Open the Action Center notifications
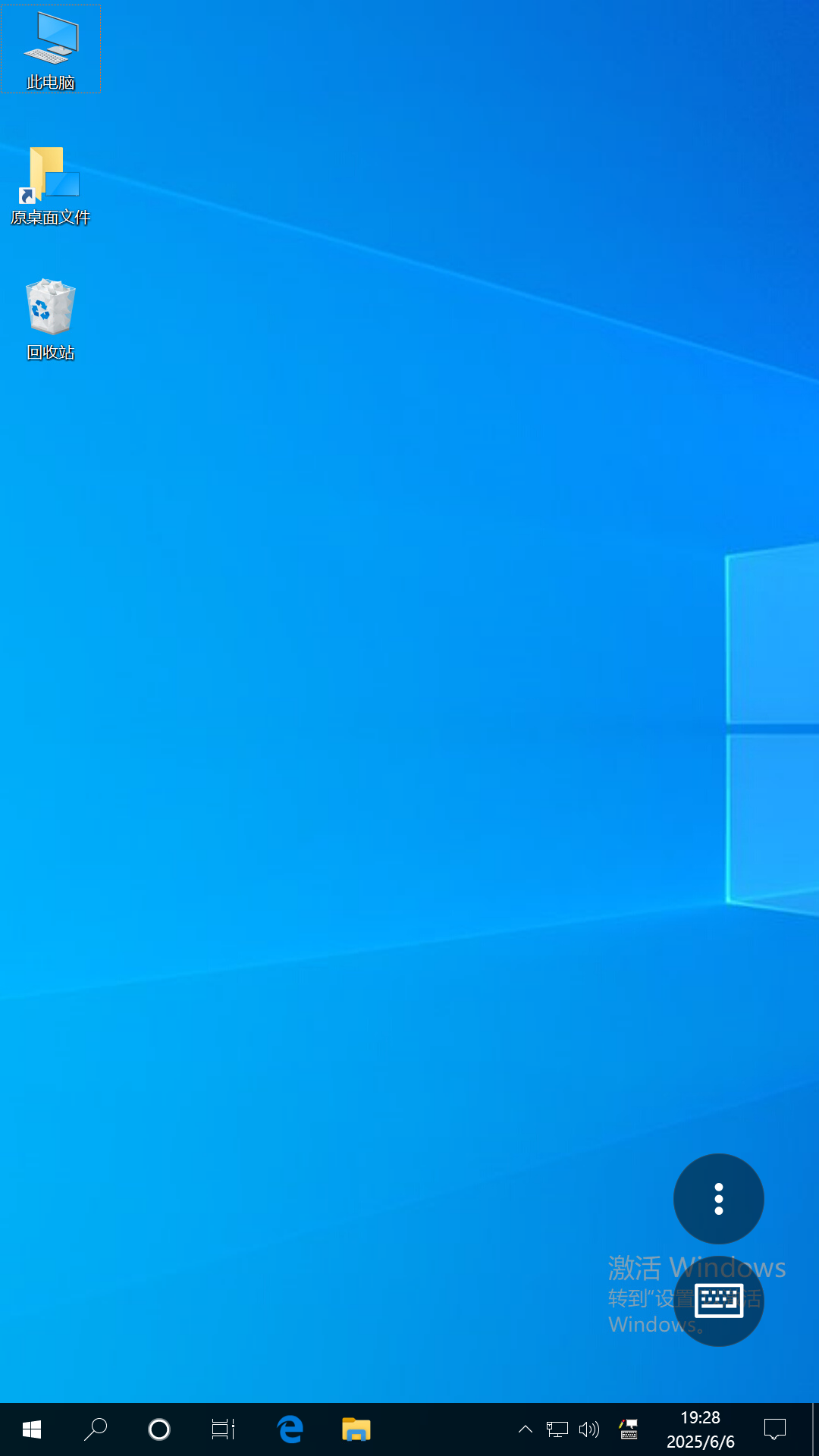Image resolution: width=819 pixels, height=1456 pixels. pos(774,1429)
